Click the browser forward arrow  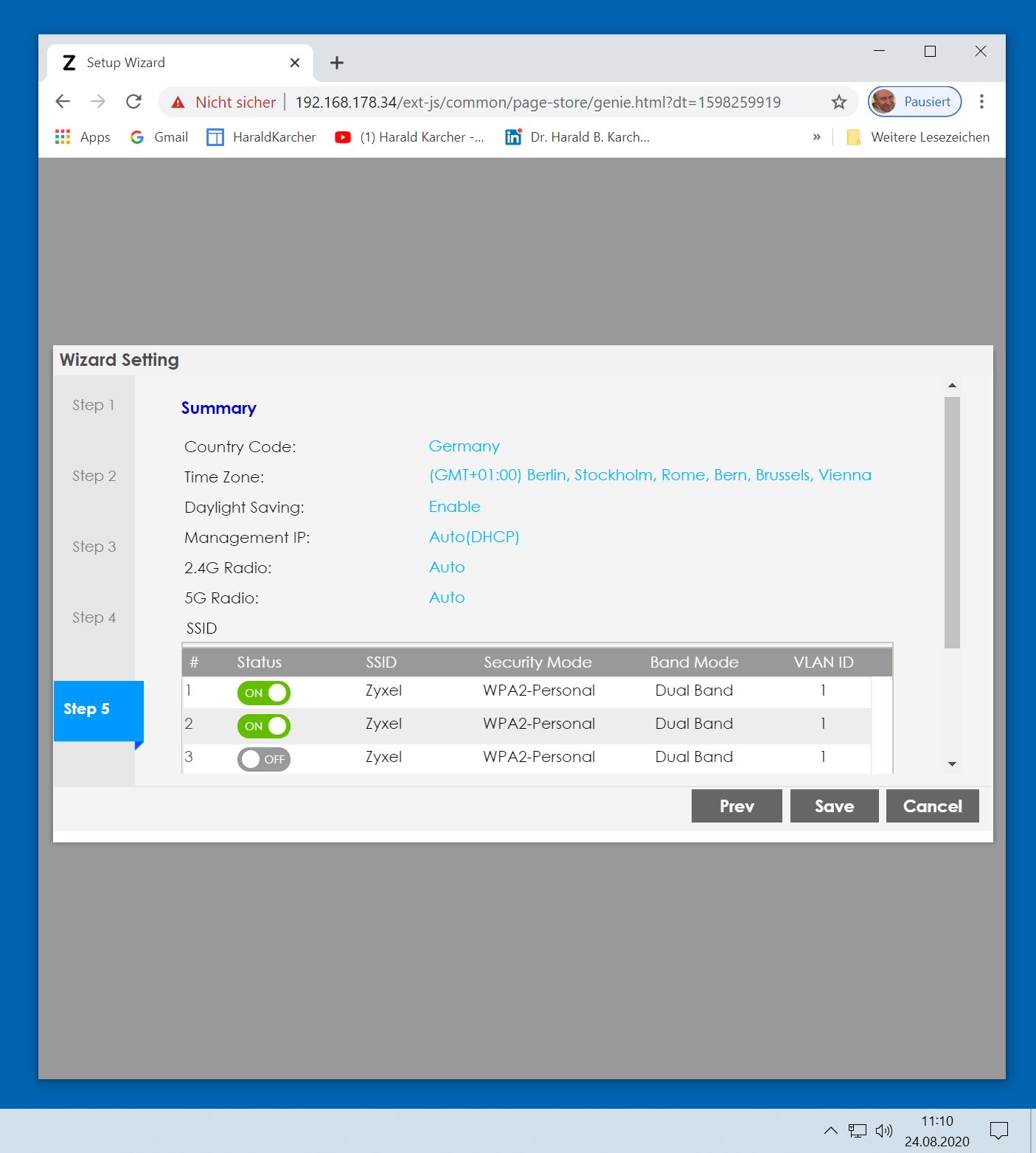coord(98,102)
